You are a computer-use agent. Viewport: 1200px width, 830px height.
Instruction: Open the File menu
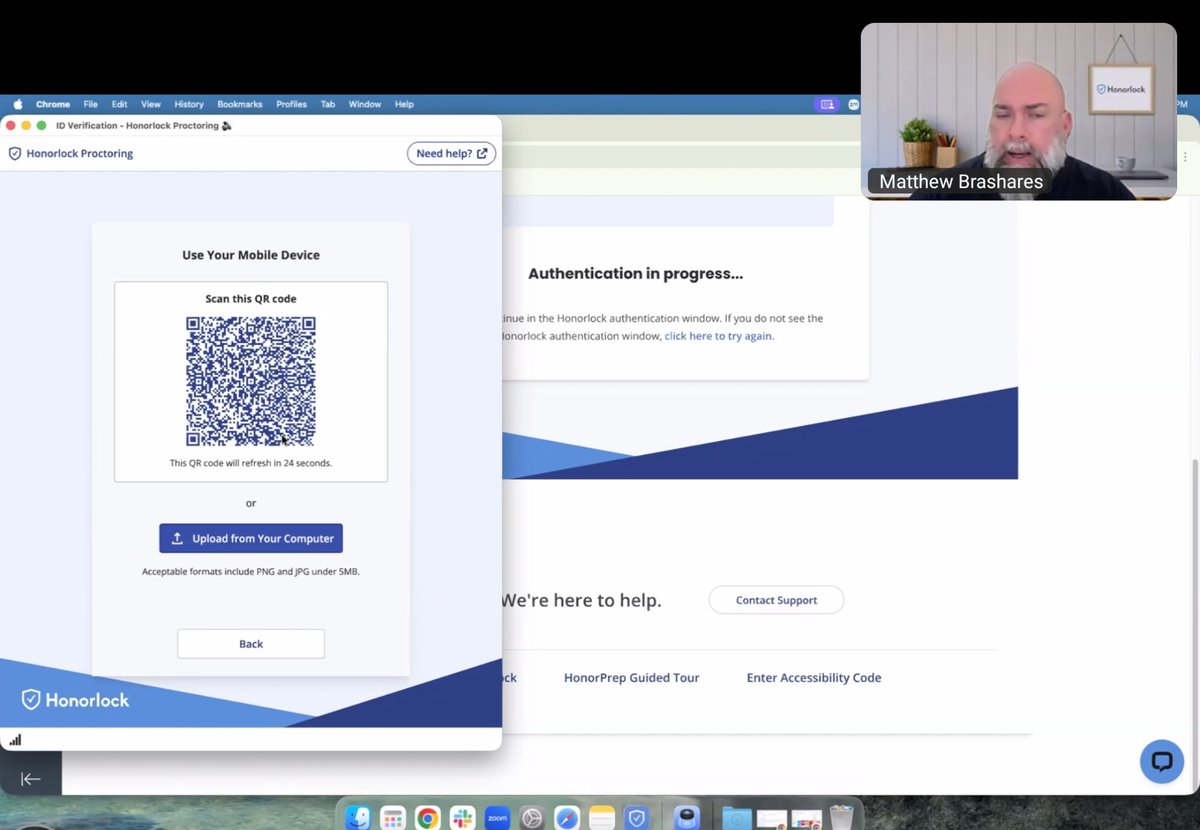90,104
